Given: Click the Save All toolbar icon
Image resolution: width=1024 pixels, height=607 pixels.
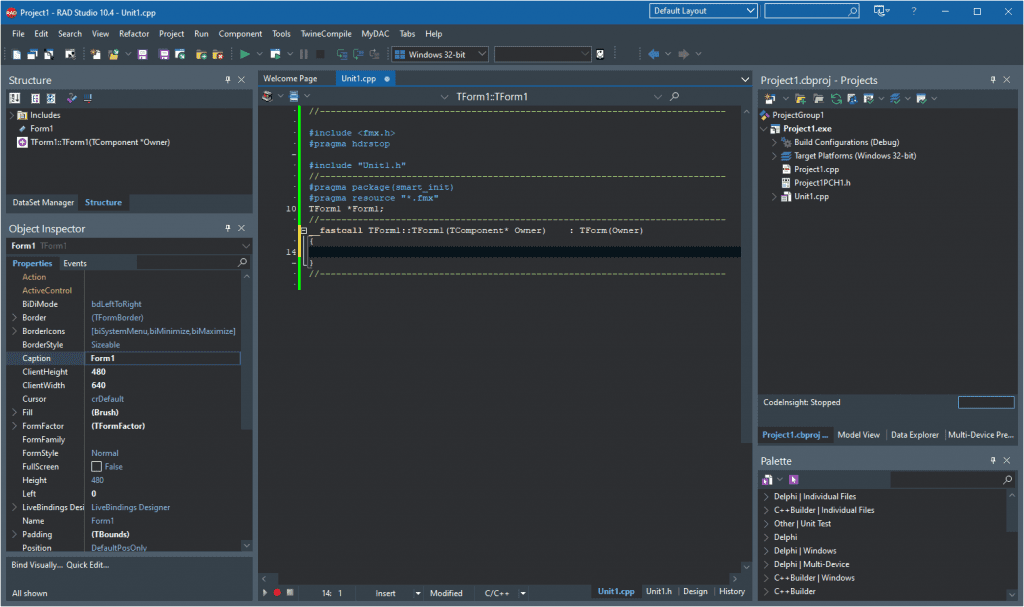Looking at the screenshot, I should tap(163, 54).
